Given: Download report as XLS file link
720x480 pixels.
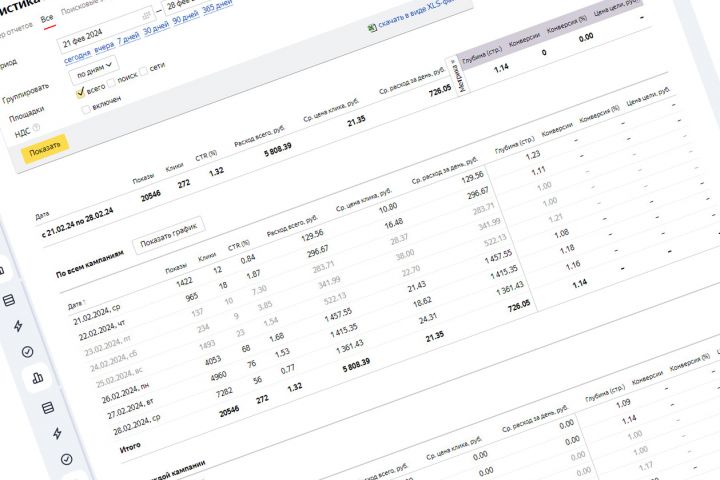Looking at the screenshot, I should (418, 12).
